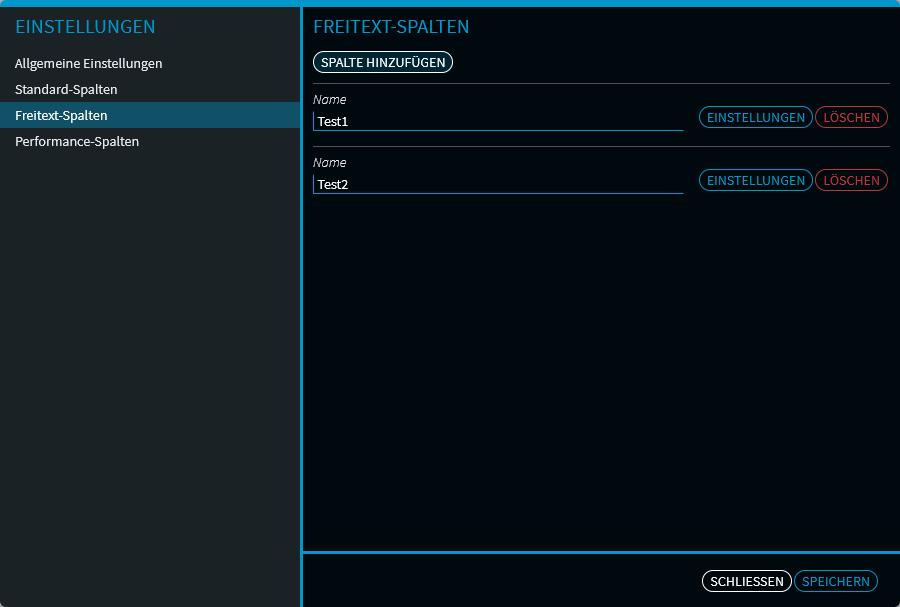Viewport: 900px width, 607px height.
Task: Switch to the Standard-Spalten section
Action: click(x=66, y=90)
